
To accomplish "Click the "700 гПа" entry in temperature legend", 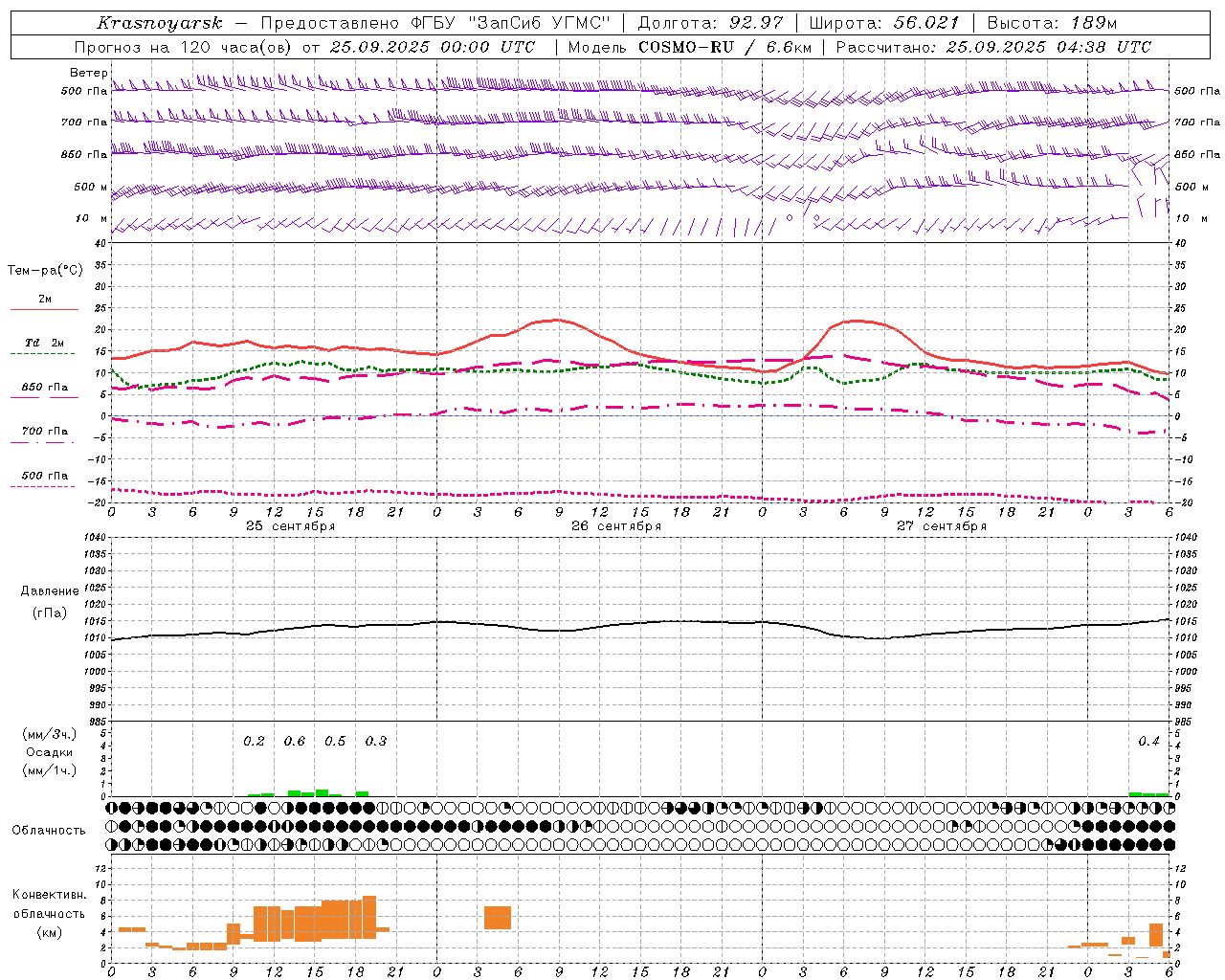I will (x=45, y=432).
